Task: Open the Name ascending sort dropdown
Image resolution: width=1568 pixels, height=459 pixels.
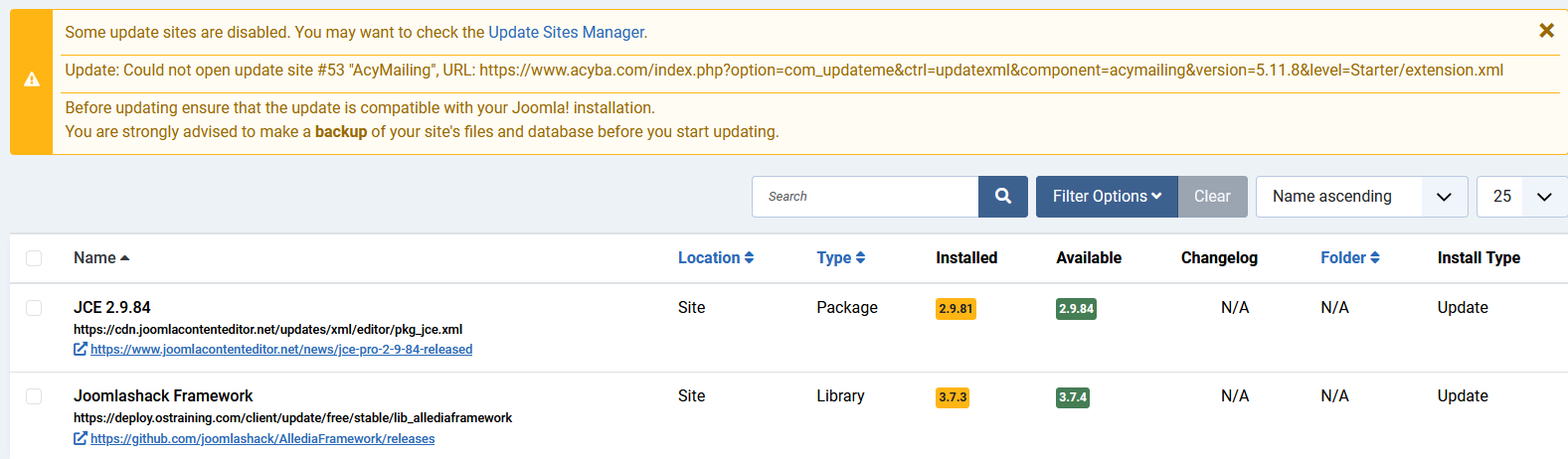Action: point(1361,197)
